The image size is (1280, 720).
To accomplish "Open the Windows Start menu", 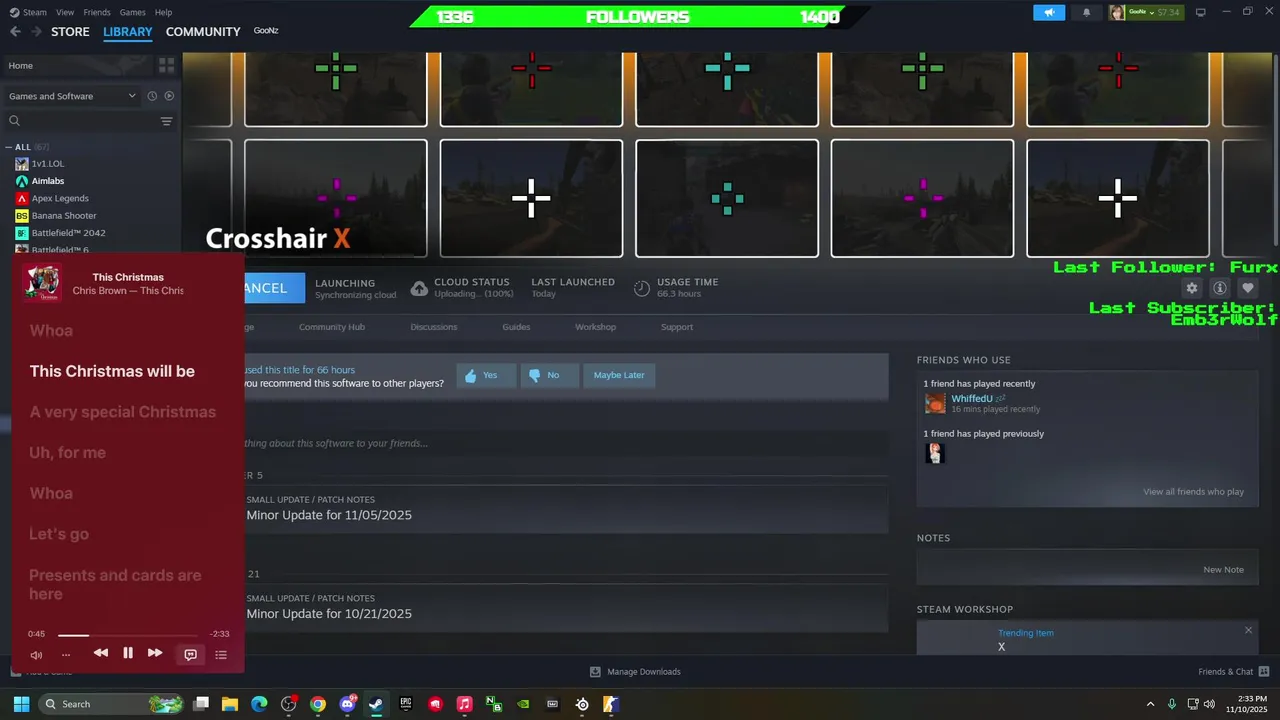I will click(21, 704).
